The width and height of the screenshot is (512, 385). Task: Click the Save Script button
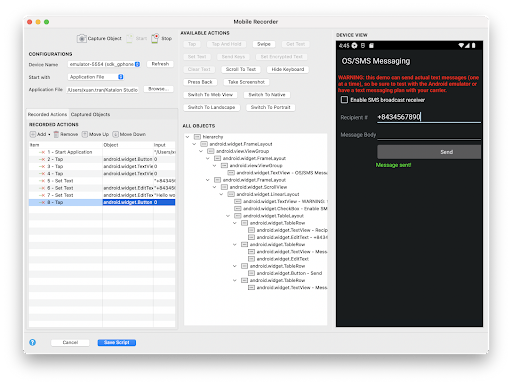click(117, 342)
